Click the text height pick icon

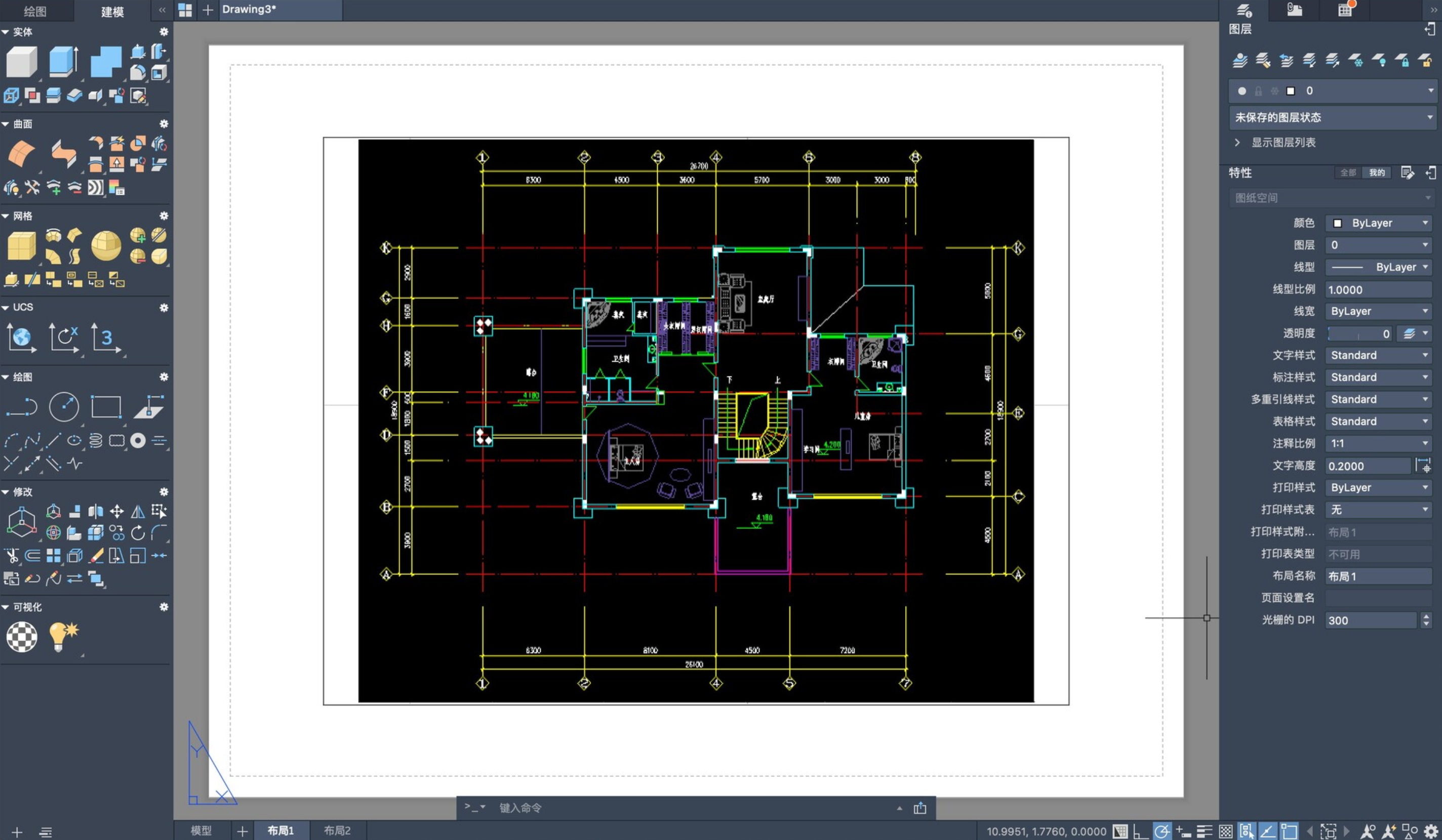click(x=1423, y=466)
